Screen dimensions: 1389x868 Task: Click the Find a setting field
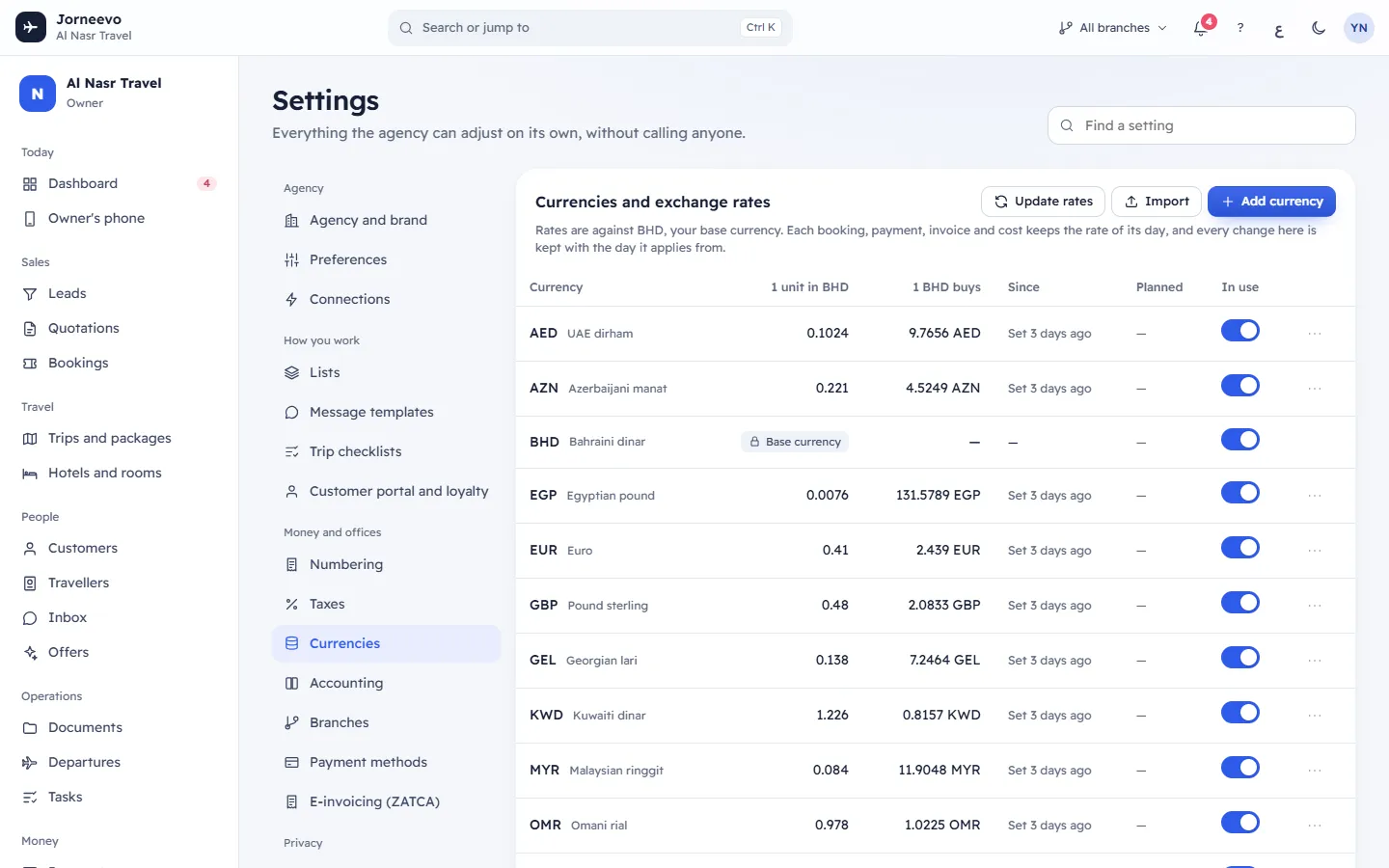click(x=1202, y=125)
